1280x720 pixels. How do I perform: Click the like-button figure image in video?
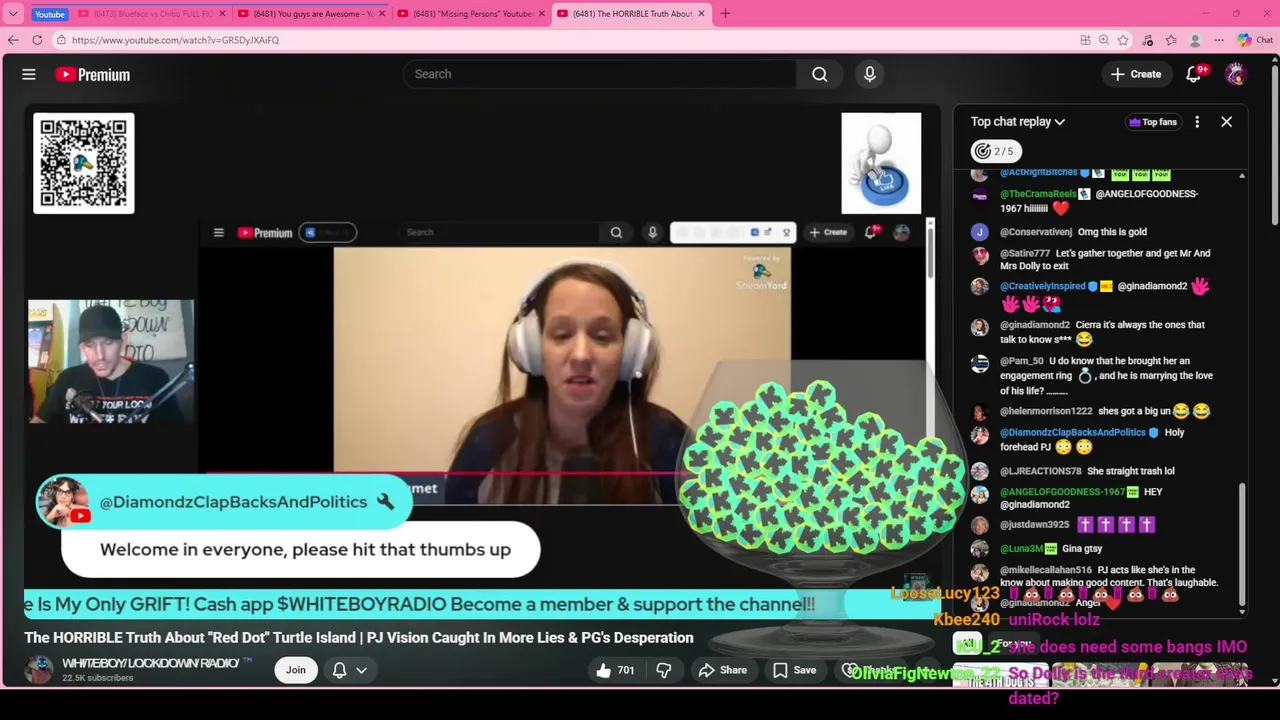point(881,163)
